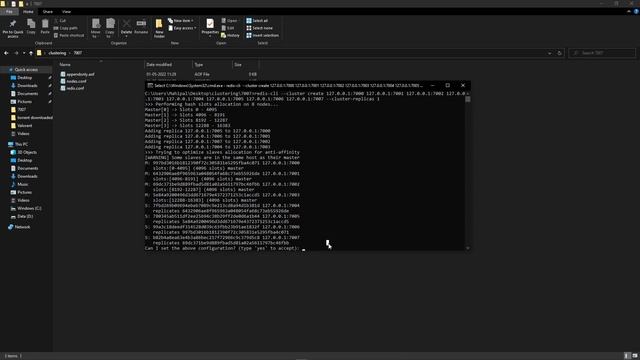This screenshot has width=640, height=360.
Task: Click Open in the ribbon Open group
Action: [229, 20]
